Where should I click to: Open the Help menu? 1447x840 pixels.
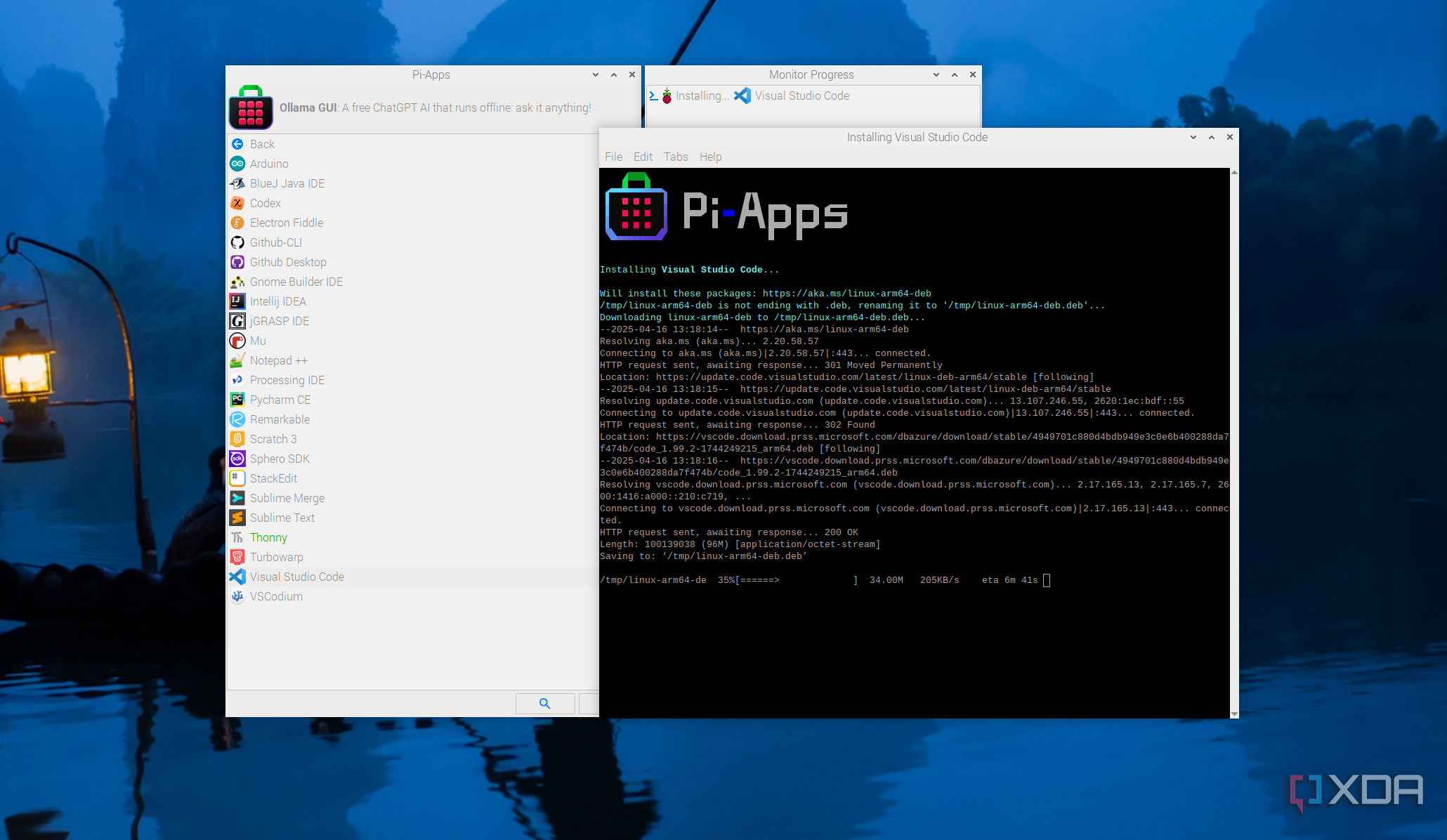[x=710, y=157]
